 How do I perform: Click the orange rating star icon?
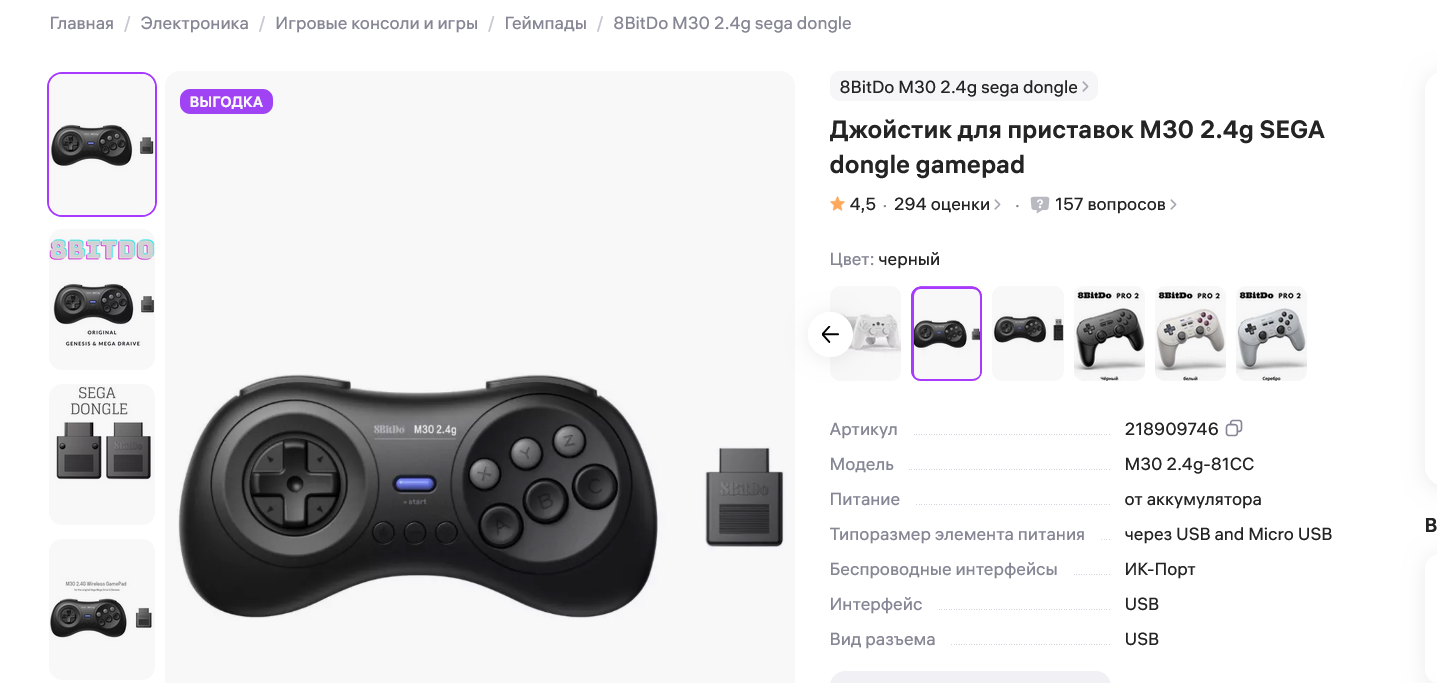[x=838, y=204]
